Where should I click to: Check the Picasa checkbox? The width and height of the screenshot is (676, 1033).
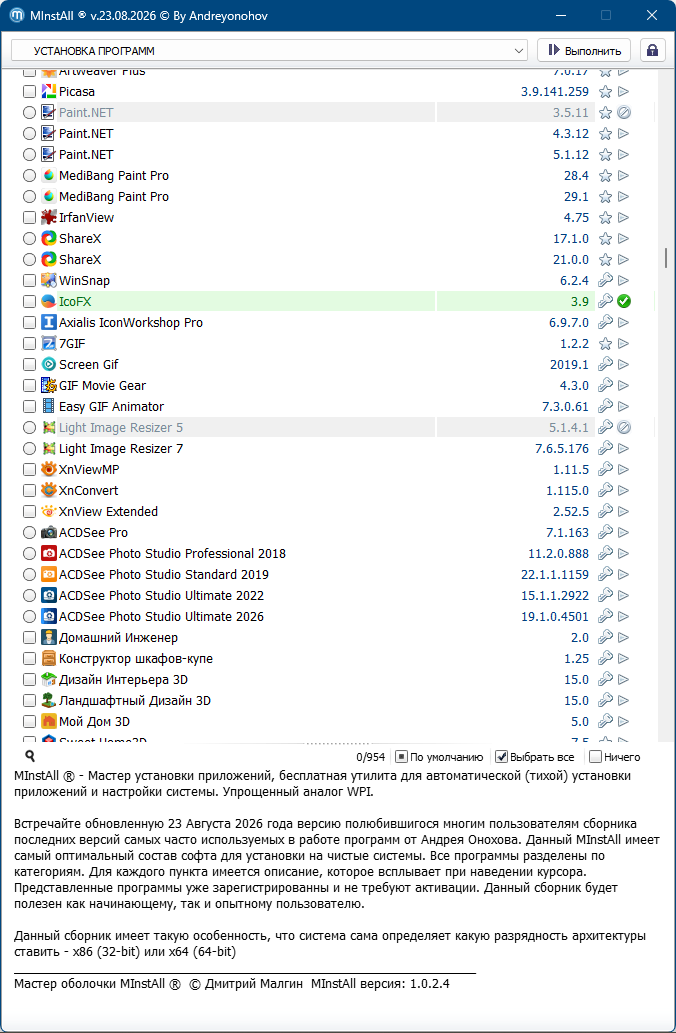coord(29,92)
